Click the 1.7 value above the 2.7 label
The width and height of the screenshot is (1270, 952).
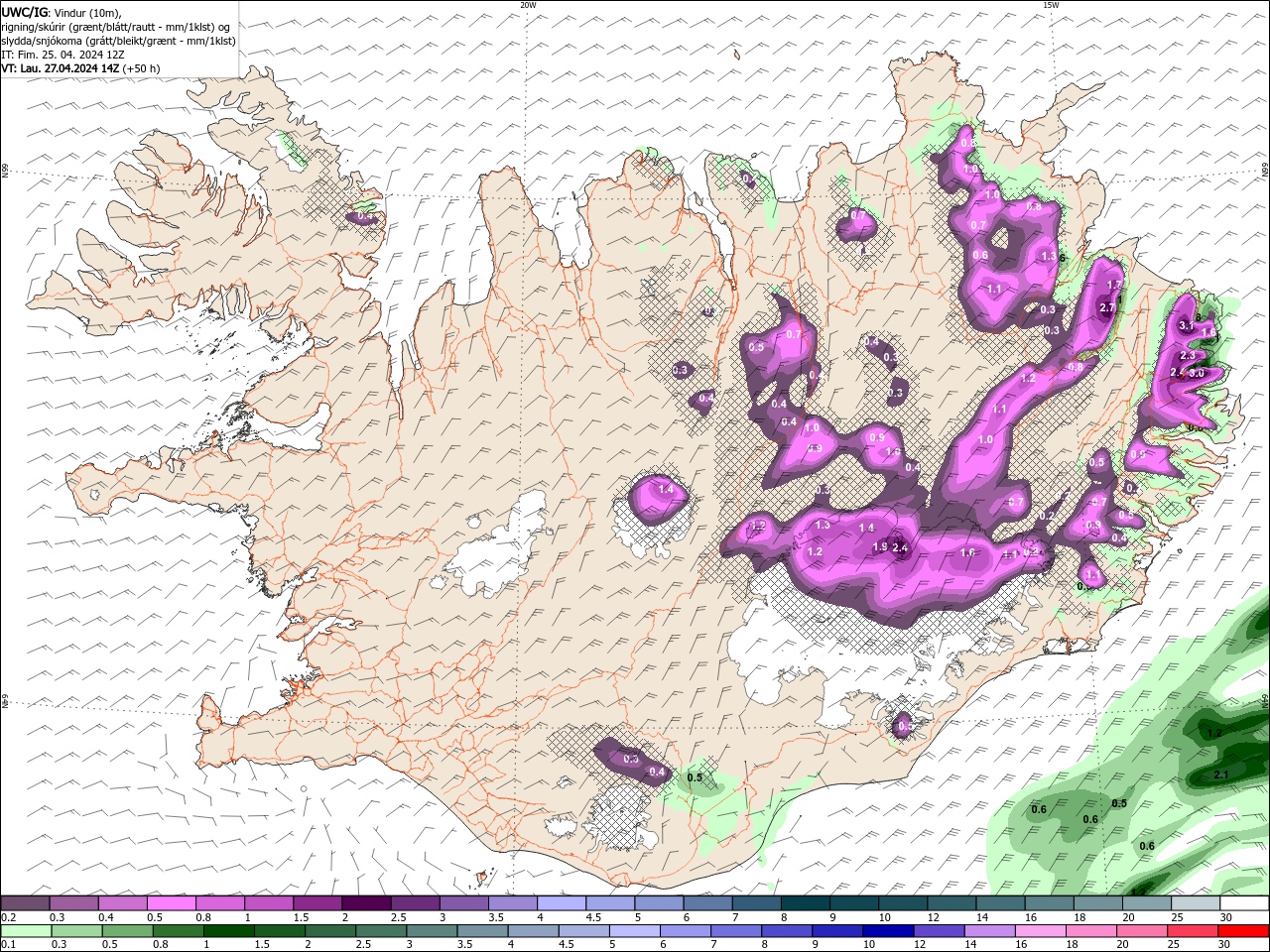point(1114,285)
